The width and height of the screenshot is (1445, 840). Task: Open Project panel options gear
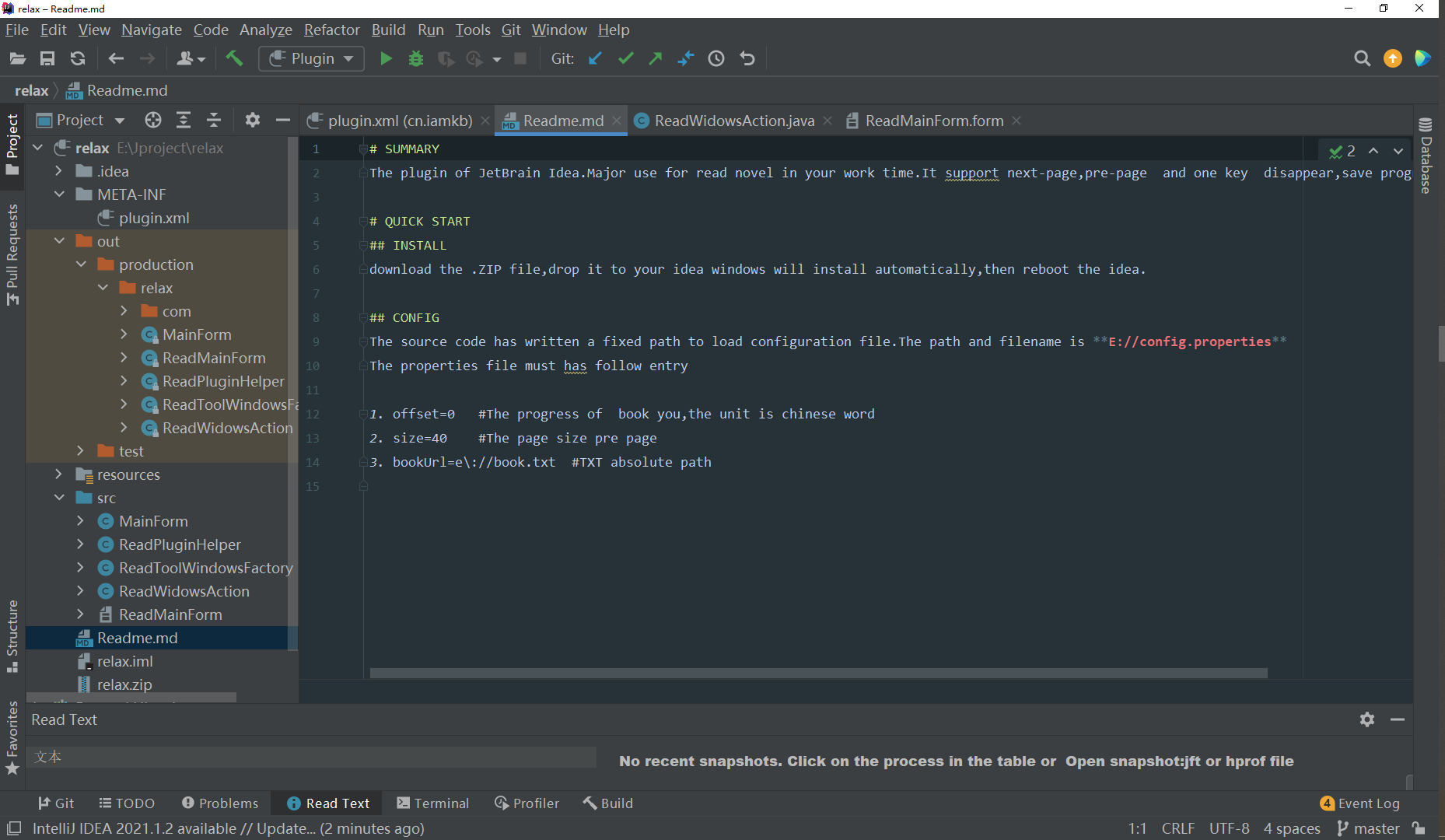(253, 120)
